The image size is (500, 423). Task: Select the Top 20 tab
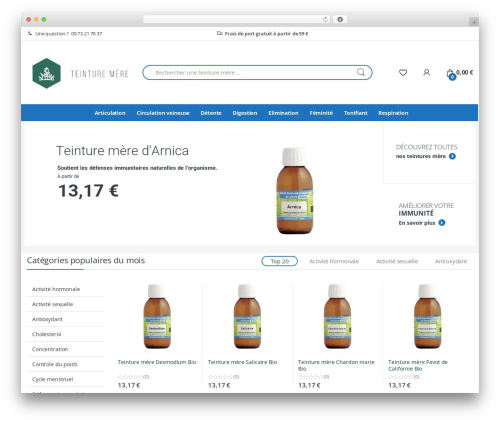tap(280, 261)
